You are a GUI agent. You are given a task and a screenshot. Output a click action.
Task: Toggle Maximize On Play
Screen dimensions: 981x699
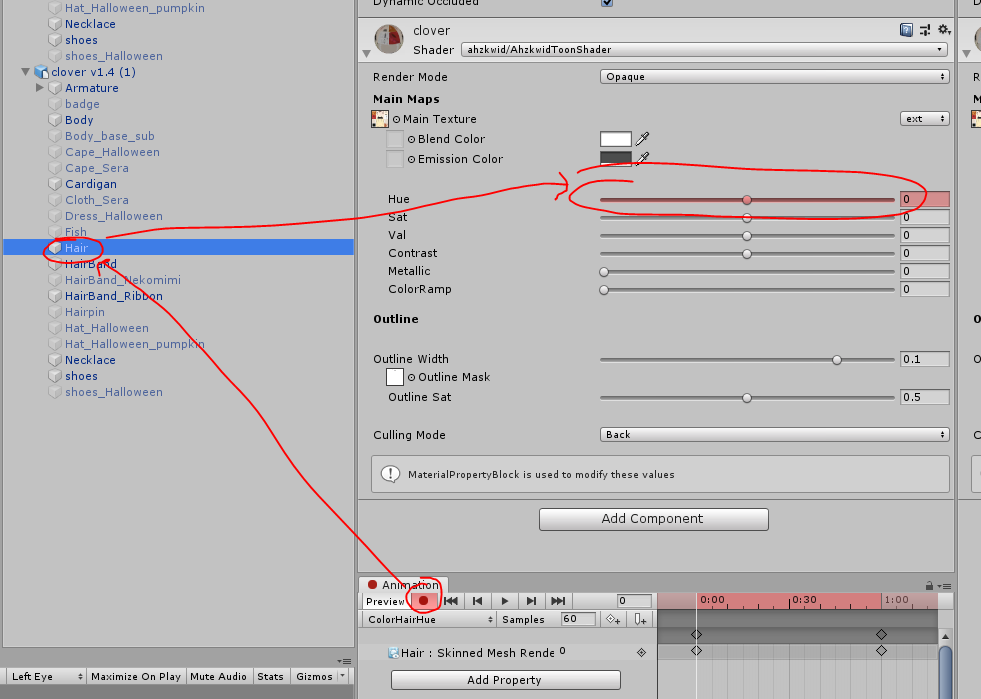point(136,676)
